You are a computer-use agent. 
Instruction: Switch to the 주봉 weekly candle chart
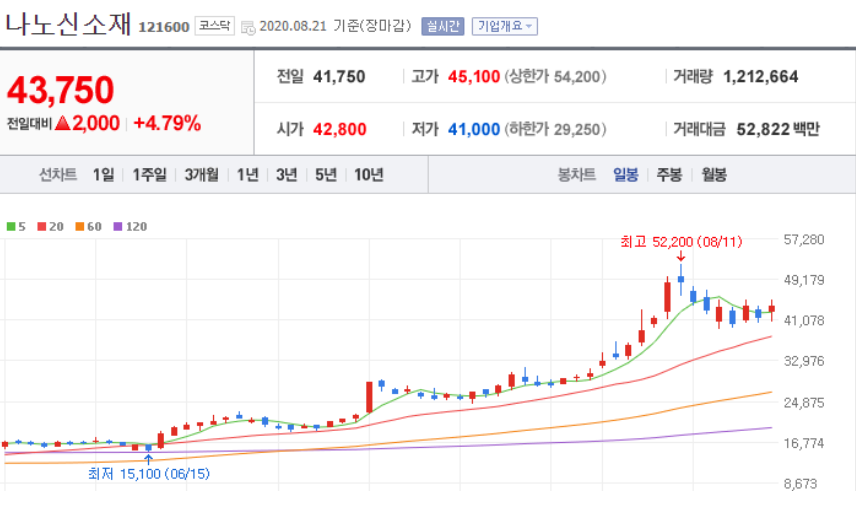coord(669,175)
